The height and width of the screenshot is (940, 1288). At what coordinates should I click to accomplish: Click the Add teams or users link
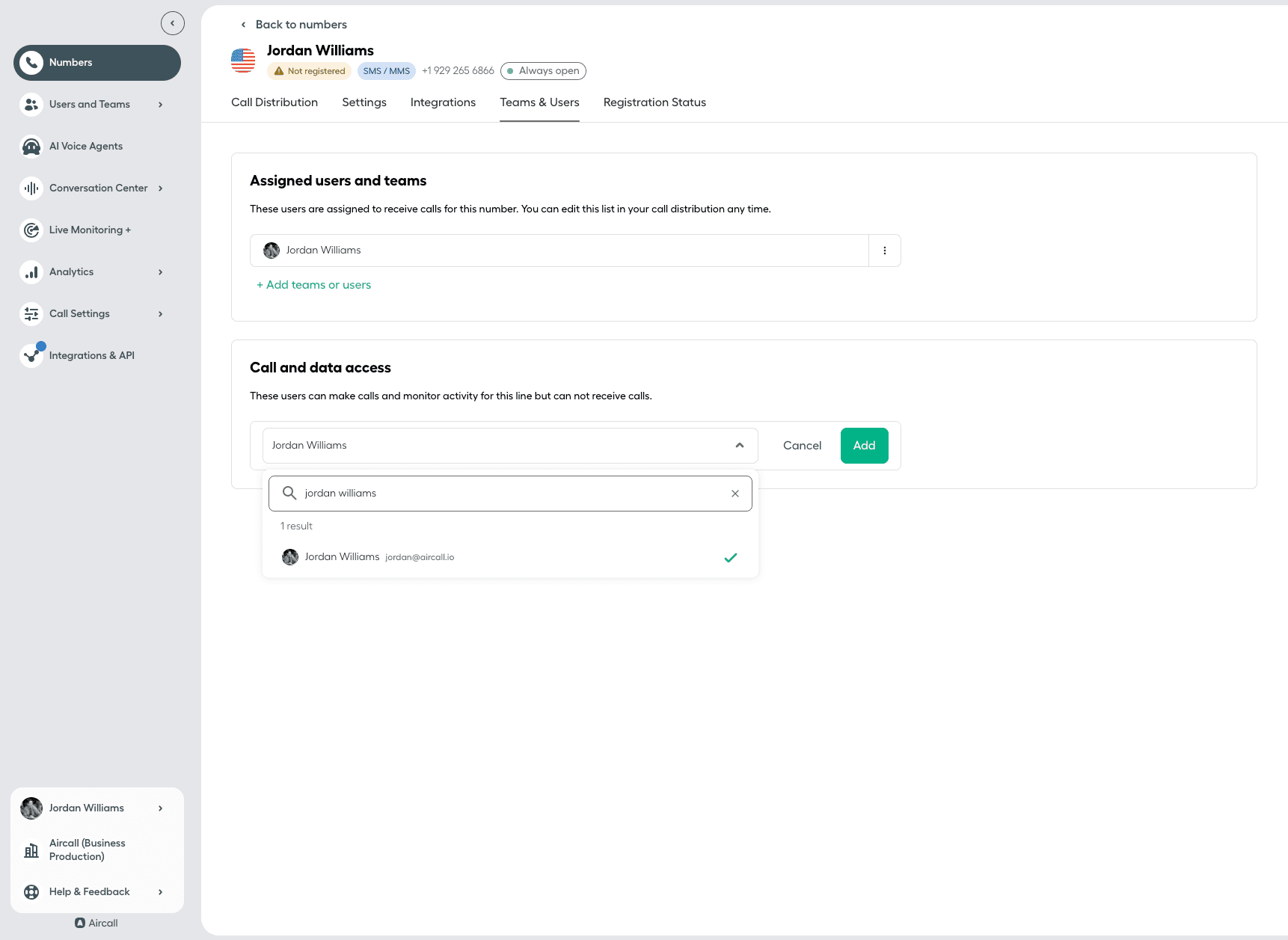[x=314, y=285]
